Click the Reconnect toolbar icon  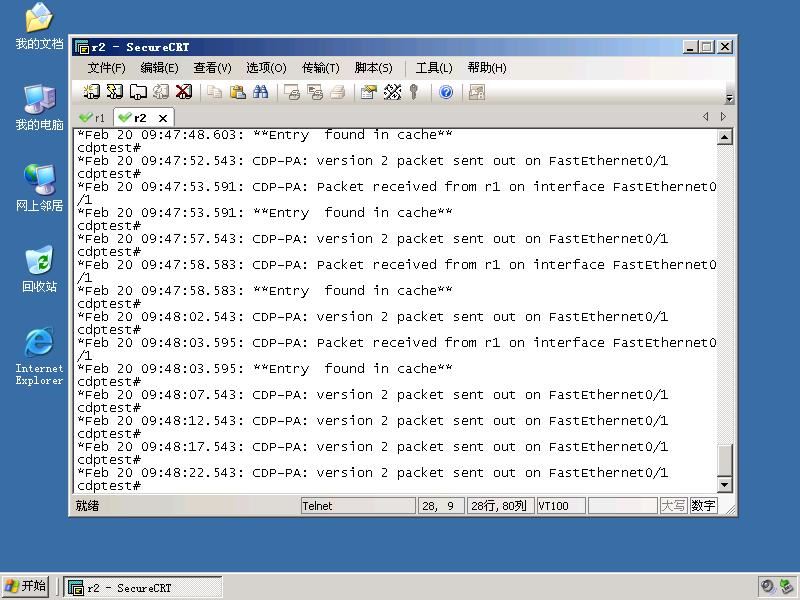(161, 92)
